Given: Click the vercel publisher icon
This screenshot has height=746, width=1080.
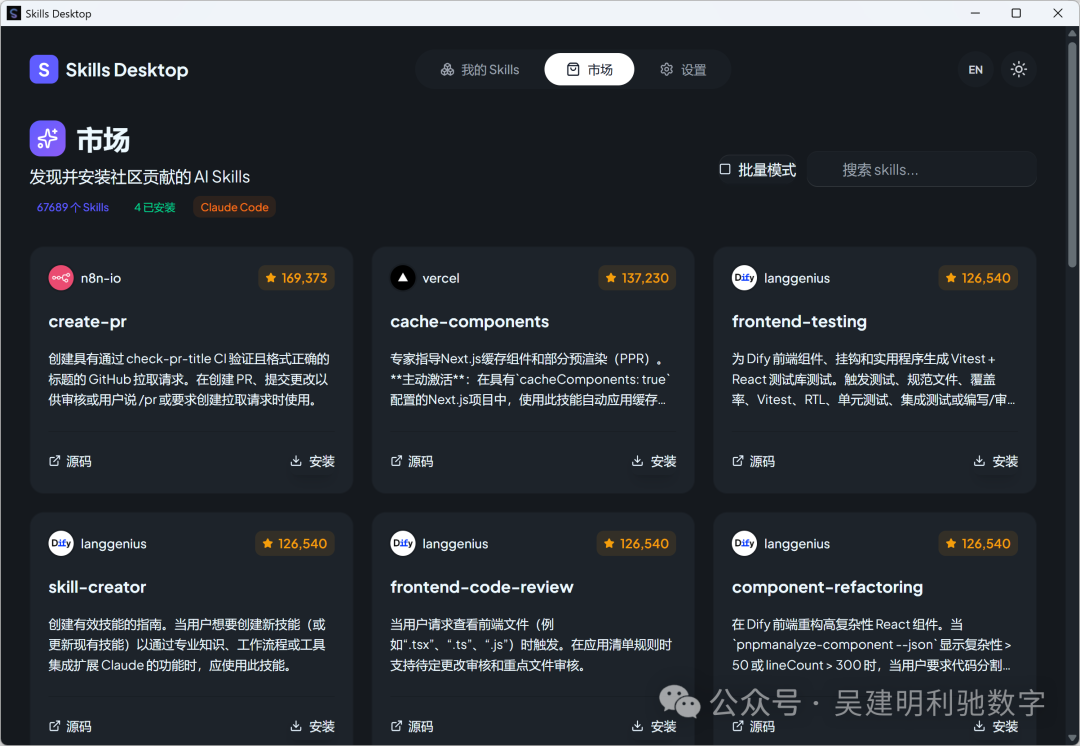Looking at the screenshot, I should coord(402,277).
